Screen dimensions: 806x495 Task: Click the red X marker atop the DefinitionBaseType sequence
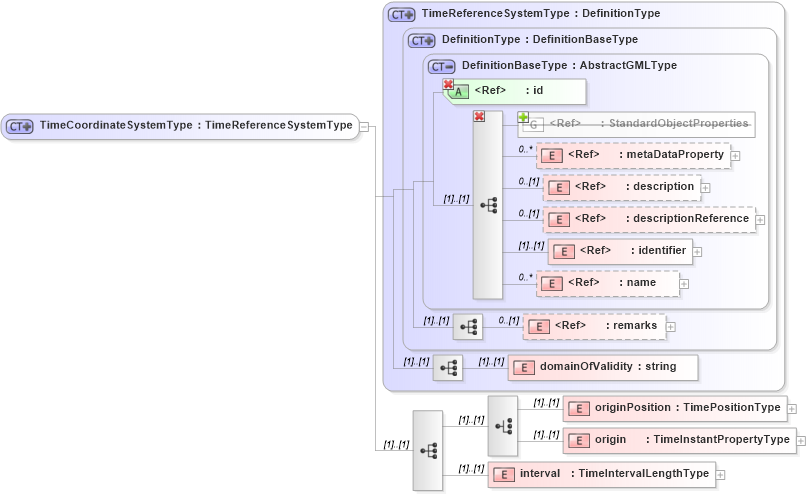479,116
